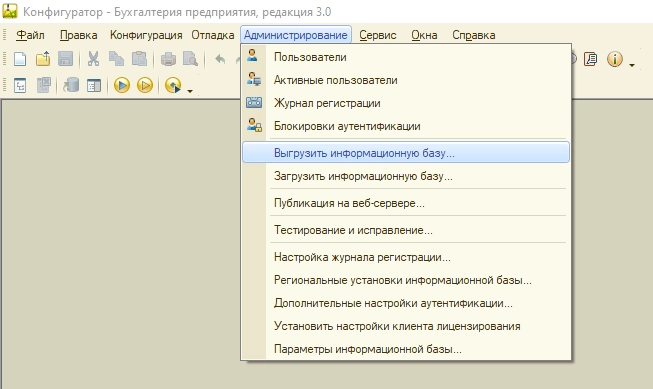
Task: Click the Paste clipboard icon
Action: pyautogui.click(x=140, y=59)
